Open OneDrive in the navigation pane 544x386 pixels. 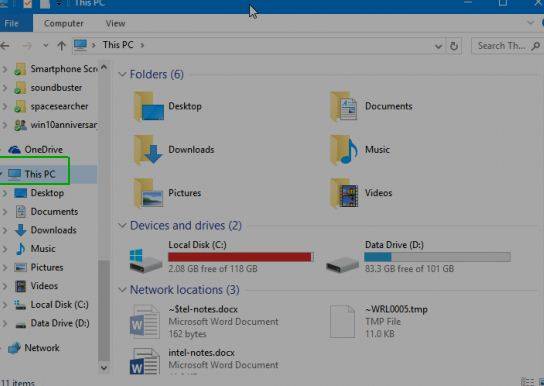tap(35, 149)
